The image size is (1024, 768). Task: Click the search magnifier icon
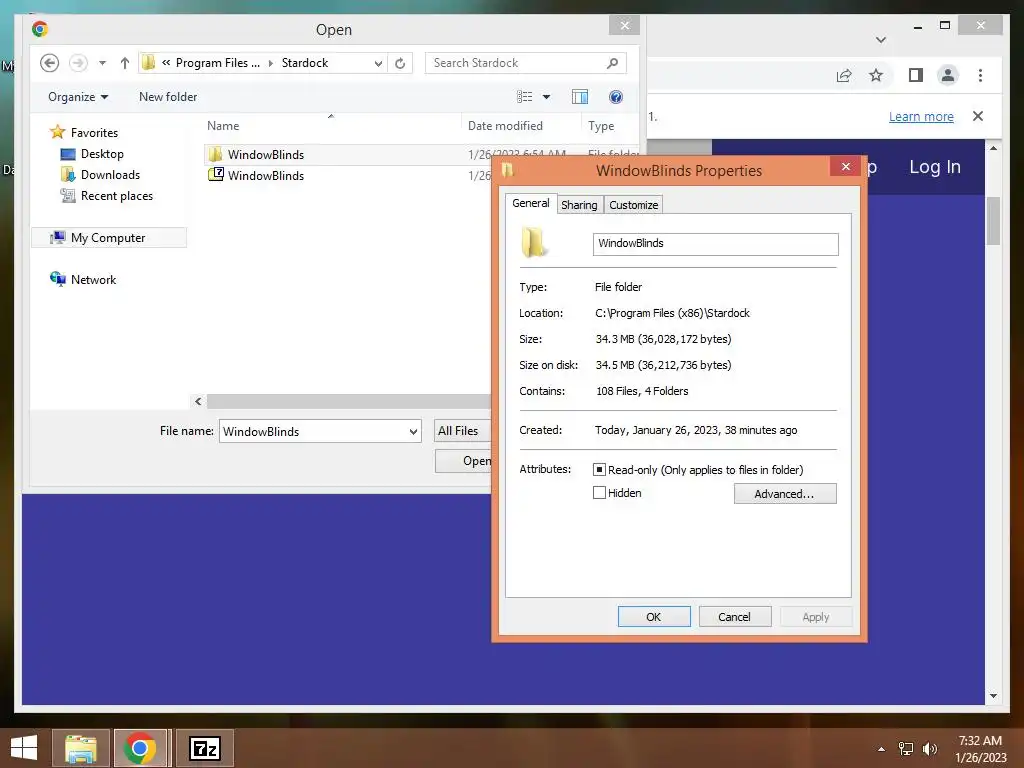click(613, 63)
